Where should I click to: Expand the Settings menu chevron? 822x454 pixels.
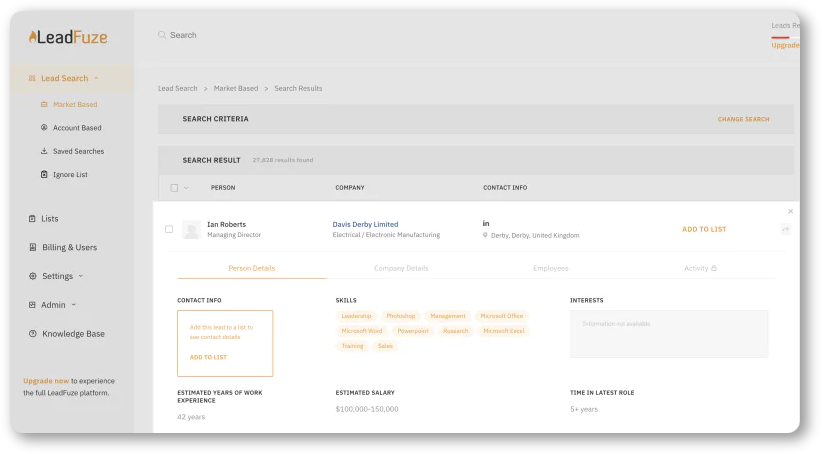[x=81, y=276]
